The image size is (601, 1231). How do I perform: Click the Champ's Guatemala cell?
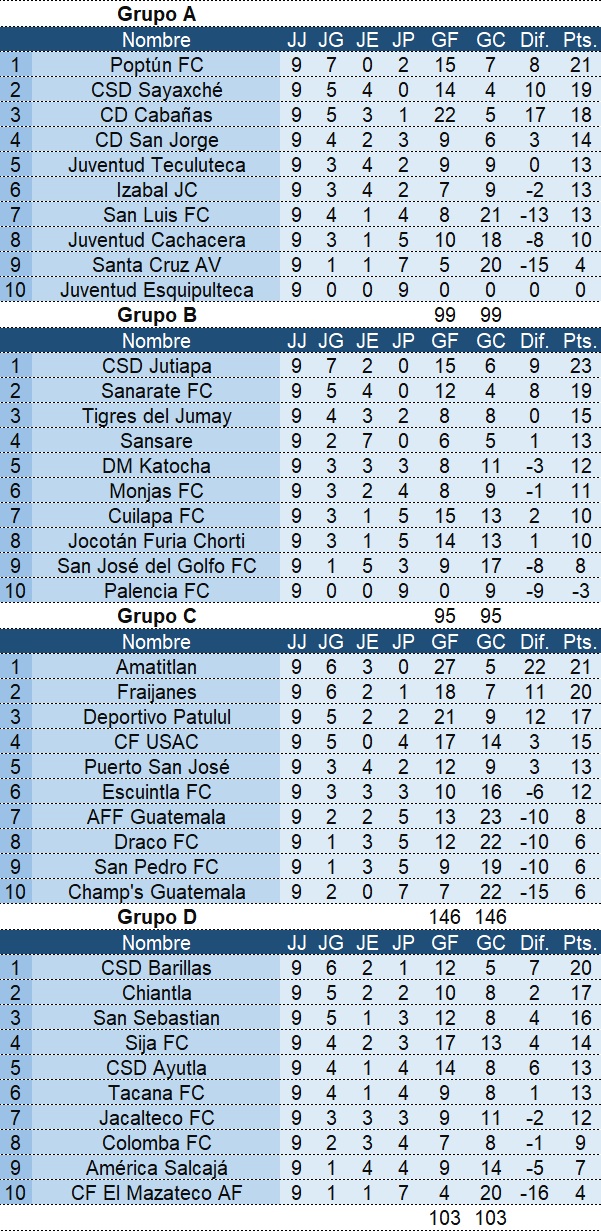[x=156, y=892]
